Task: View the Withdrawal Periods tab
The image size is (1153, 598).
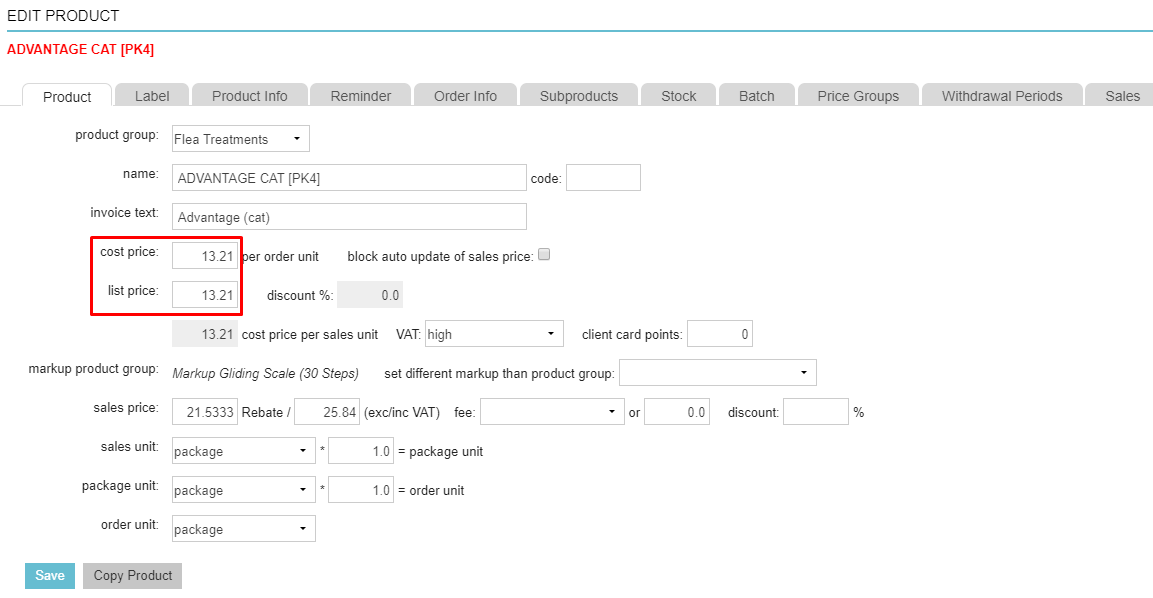Action: [1001, 96]
